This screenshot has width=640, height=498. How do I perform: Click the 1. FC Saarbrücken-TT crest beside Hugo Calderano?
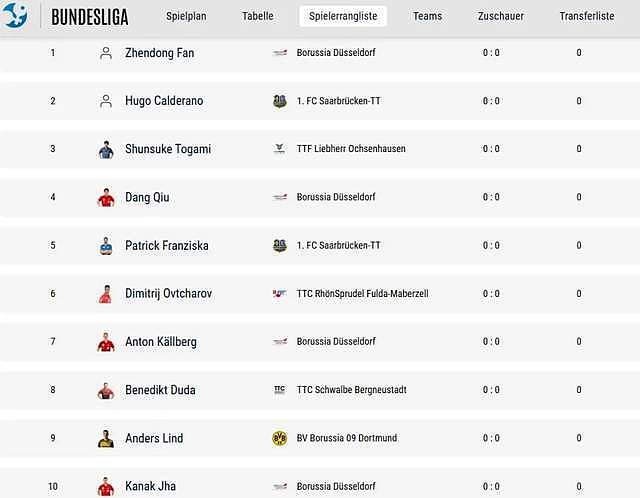pos(280,101)
